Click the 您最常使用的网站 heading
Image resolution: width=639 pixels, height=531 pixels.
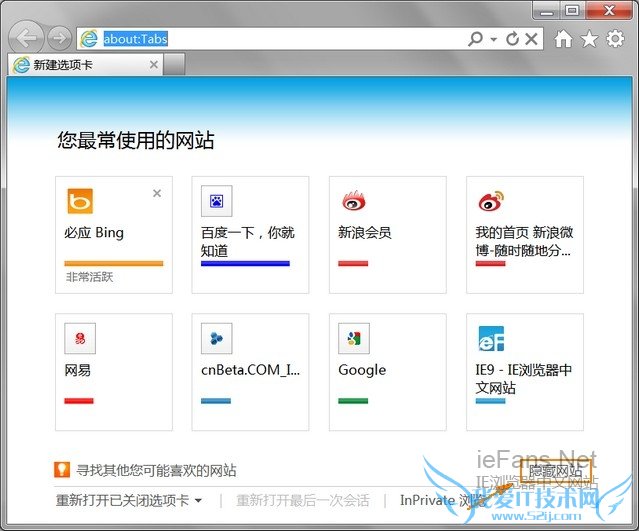[x=135, y=140]
